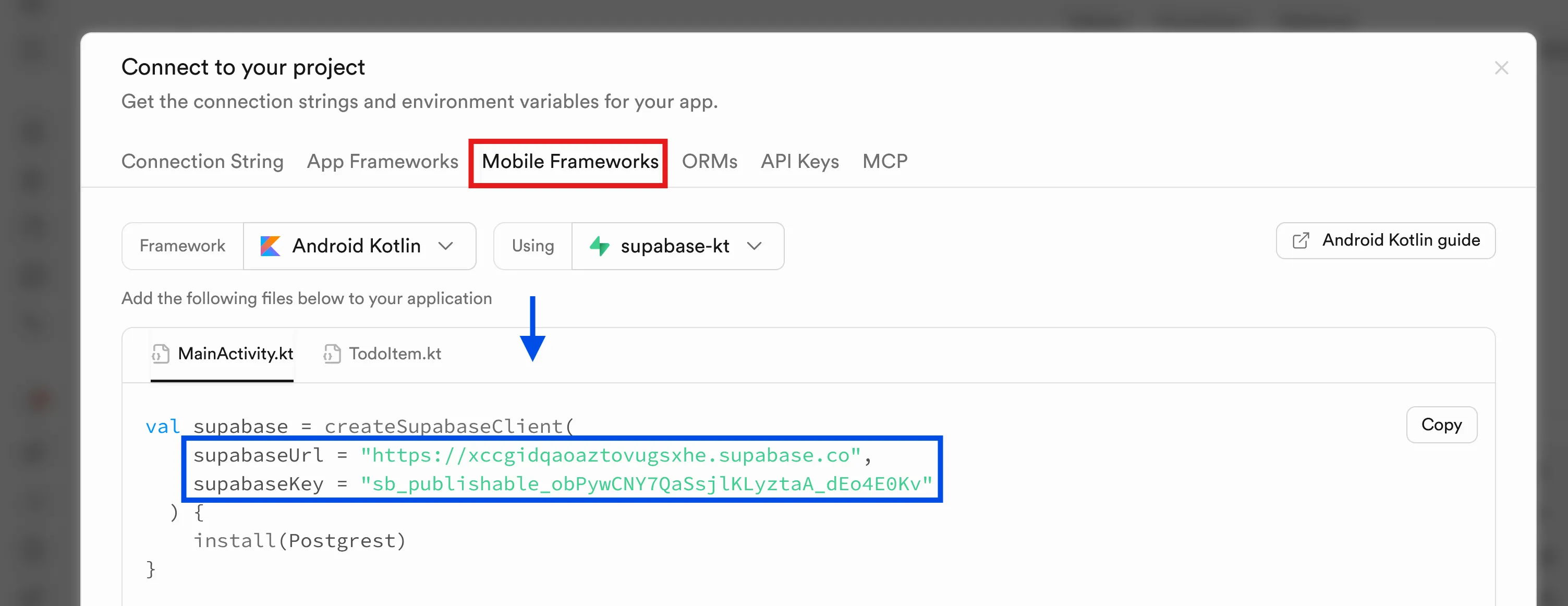Click the chevron next to supabase-kt
1568x606 pixels.
point(754,246)
